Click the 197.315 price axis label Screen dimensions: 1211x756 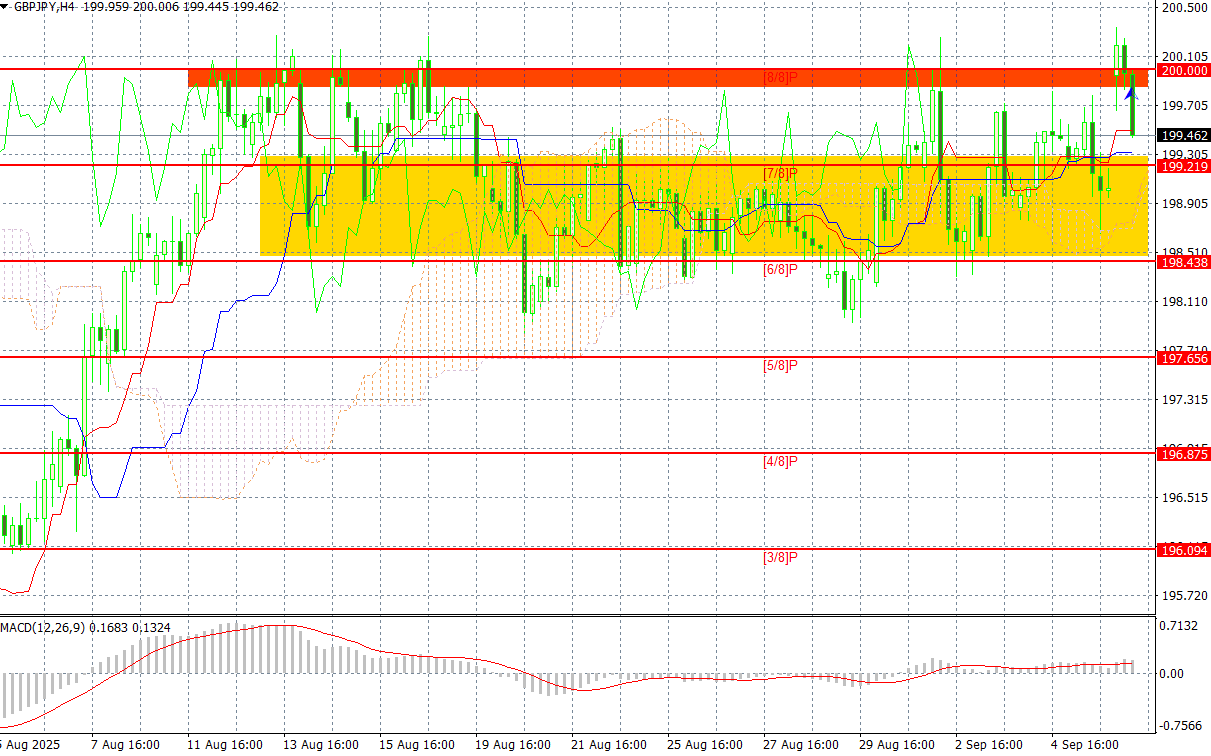[x=1184, y=400]
